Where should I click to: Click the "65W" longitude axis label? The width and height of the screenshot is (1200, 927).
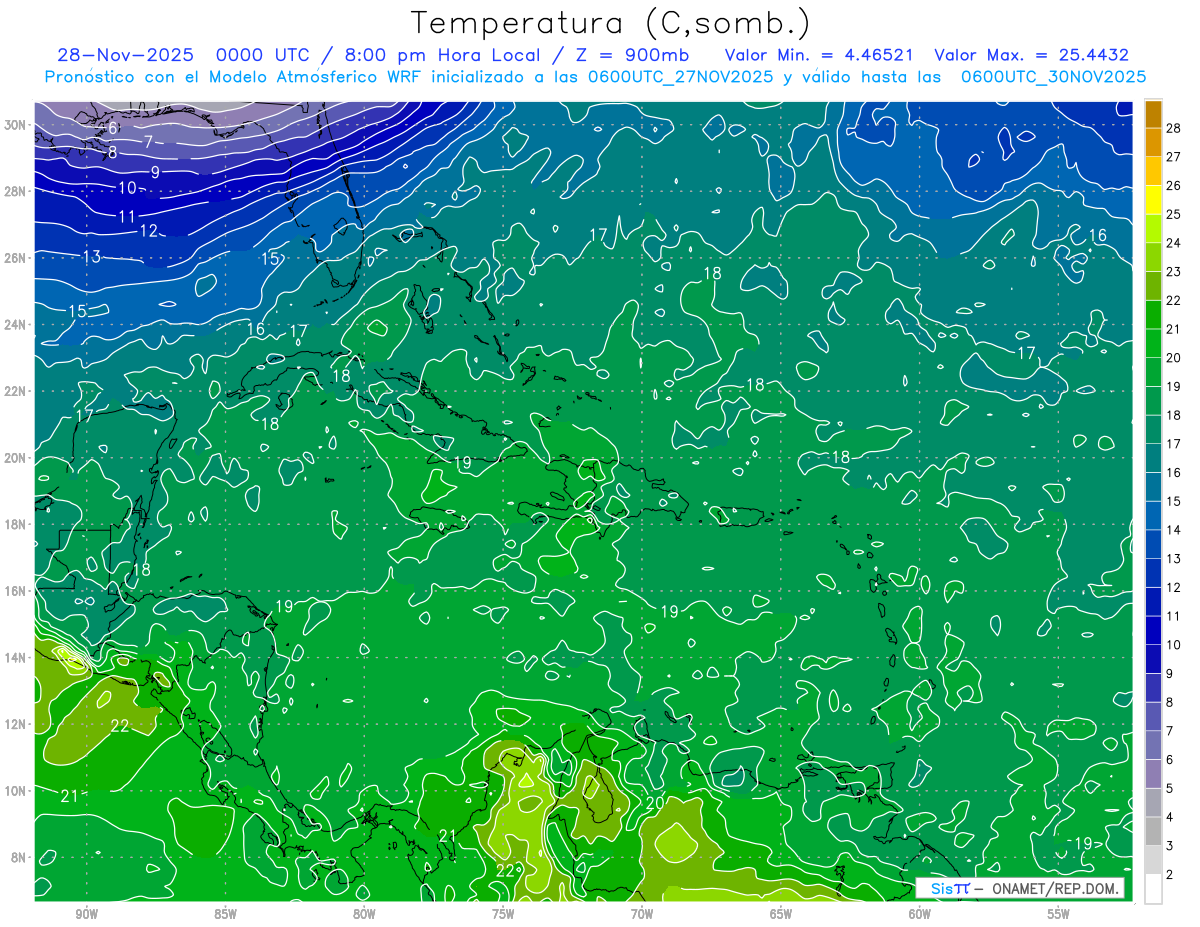click(781, 914)
